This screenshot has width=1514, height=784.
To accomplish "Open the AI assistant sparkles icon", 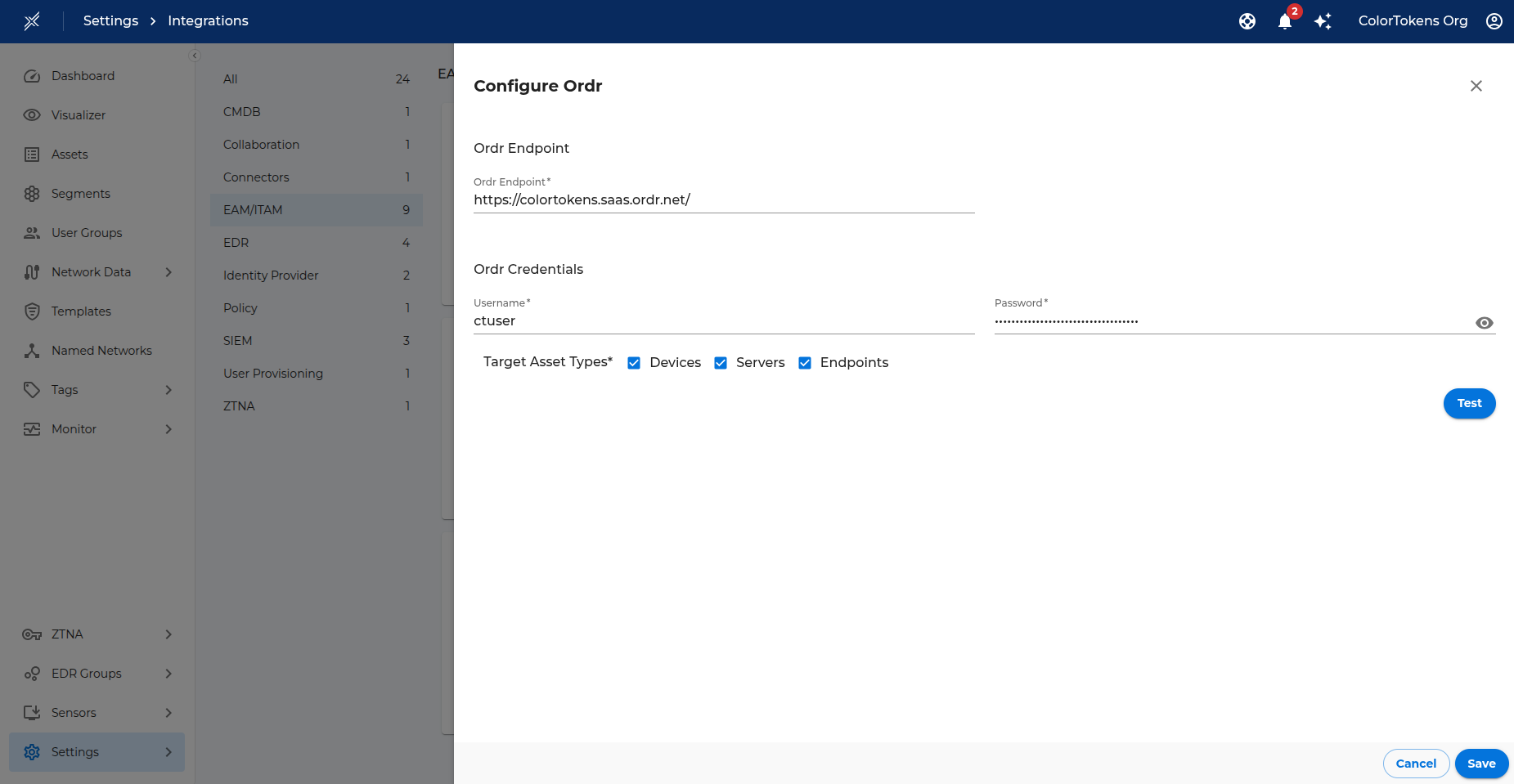I will pyautogui.click(x=1323, y=21).
